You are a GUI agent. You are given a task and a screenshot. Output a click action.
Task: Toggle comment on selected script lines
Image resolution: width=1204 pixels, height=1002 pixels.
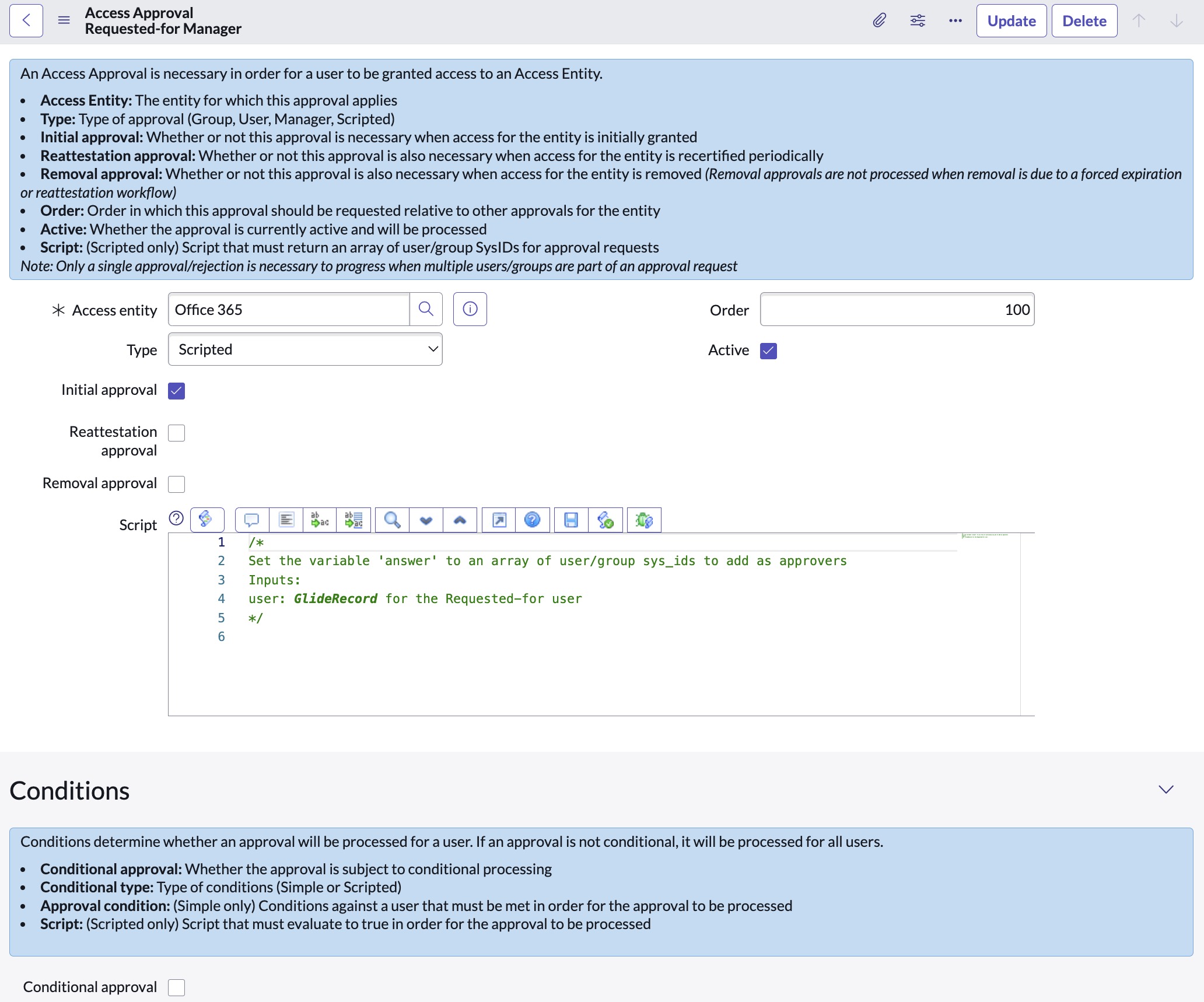coord(252,520)
